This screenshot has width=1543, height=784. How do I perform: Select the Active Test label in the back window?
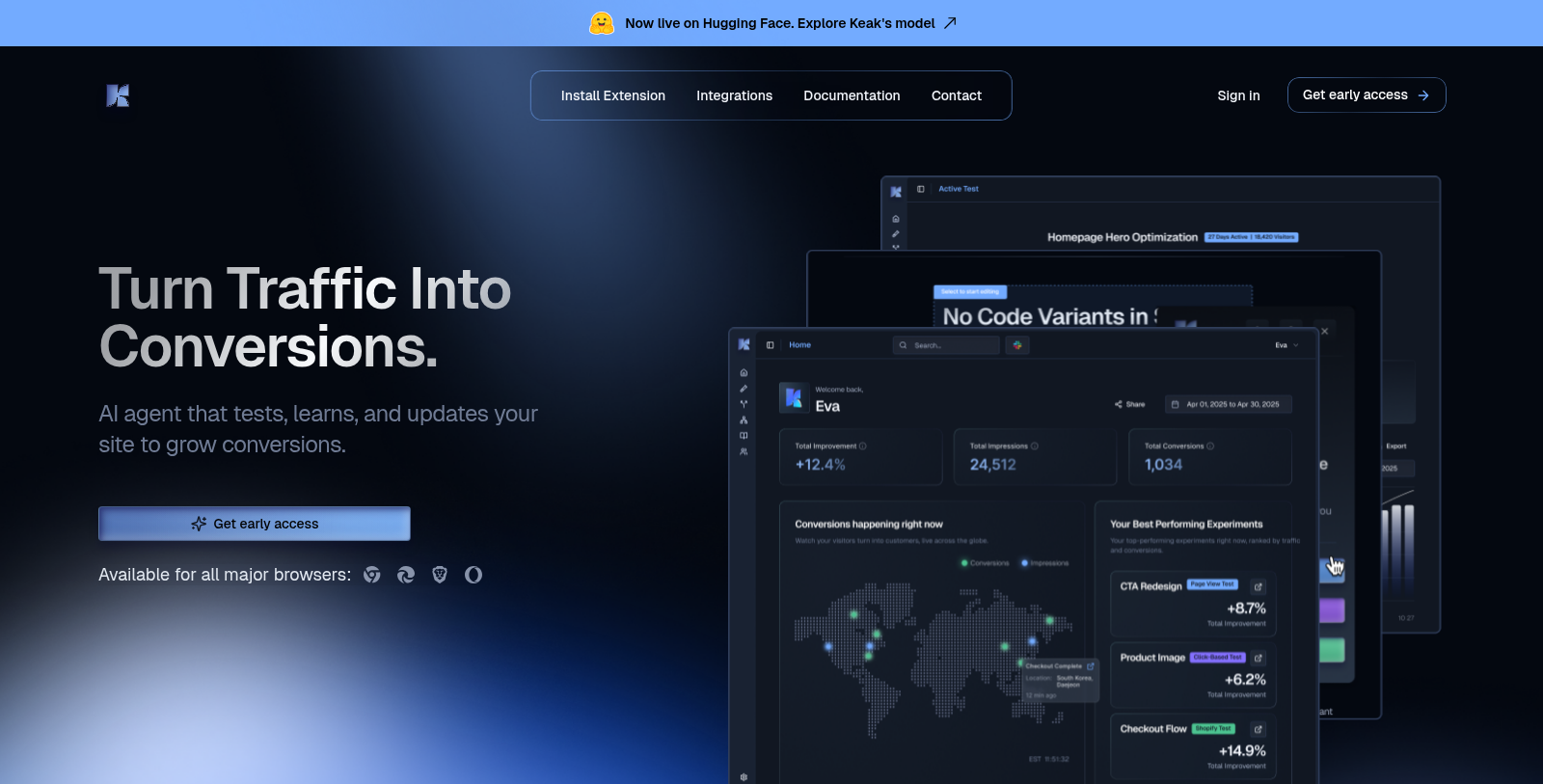point(959,189)
